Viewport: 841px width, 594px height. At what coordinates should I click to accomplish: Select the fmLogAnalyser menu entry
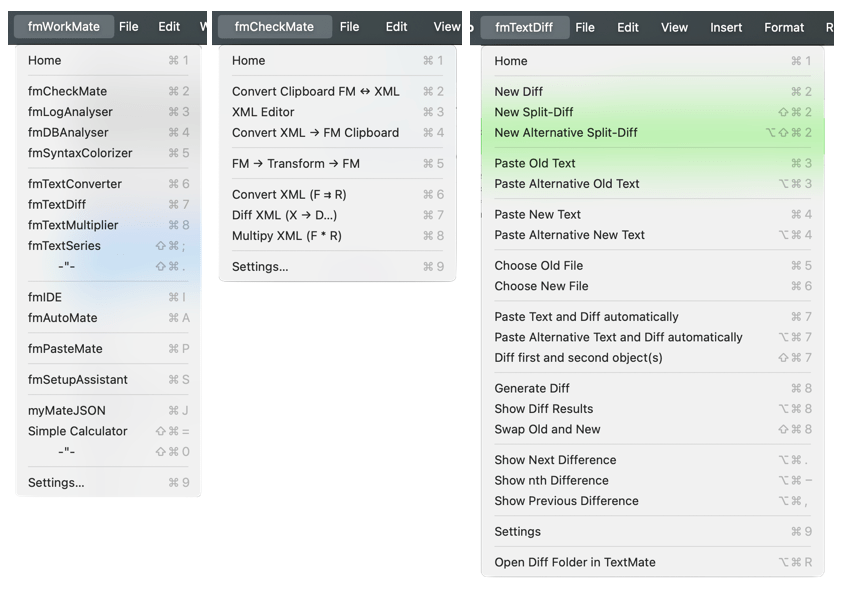pos(70,112)
